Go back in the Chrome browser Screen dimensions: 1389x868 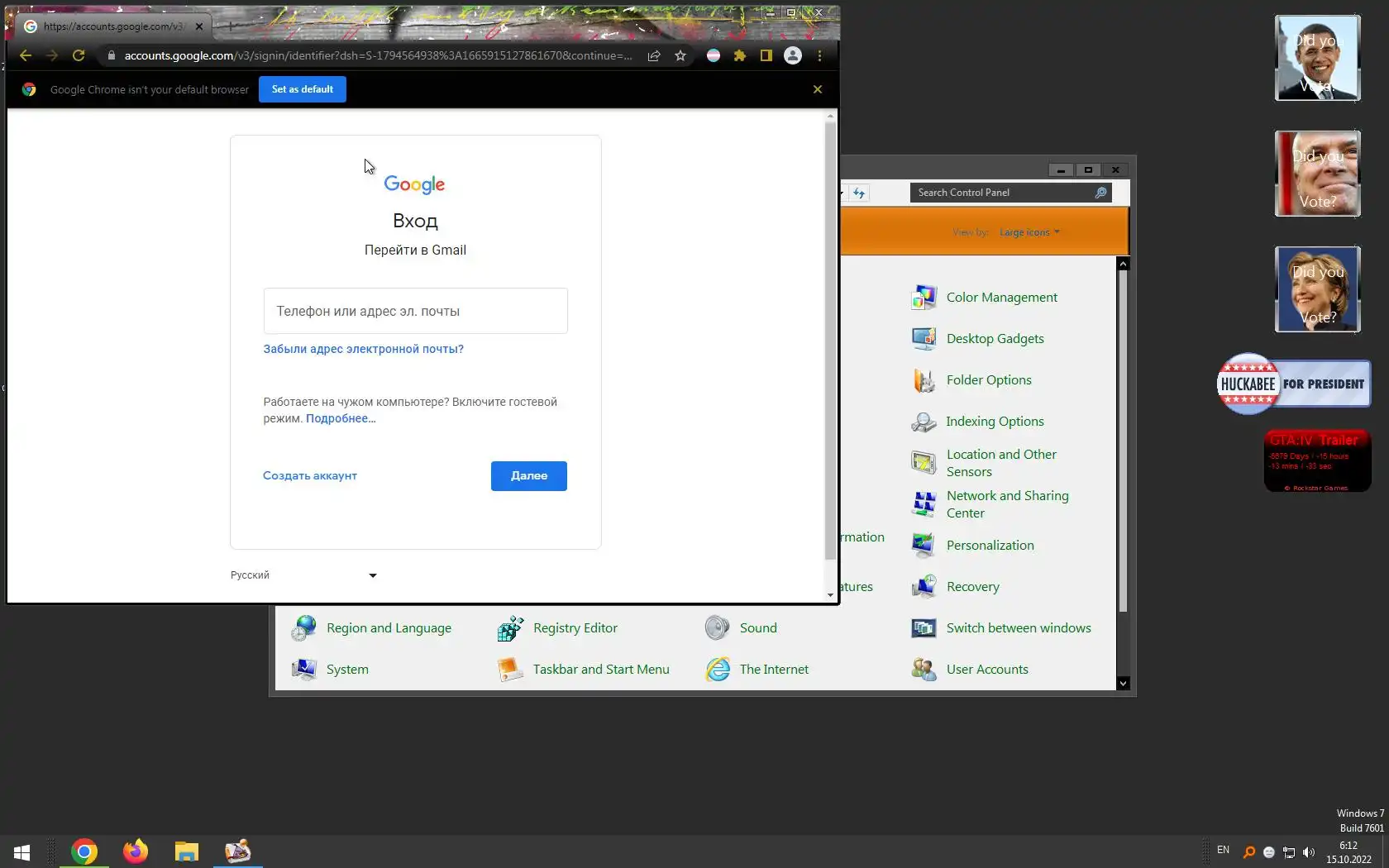coord(26,55)
